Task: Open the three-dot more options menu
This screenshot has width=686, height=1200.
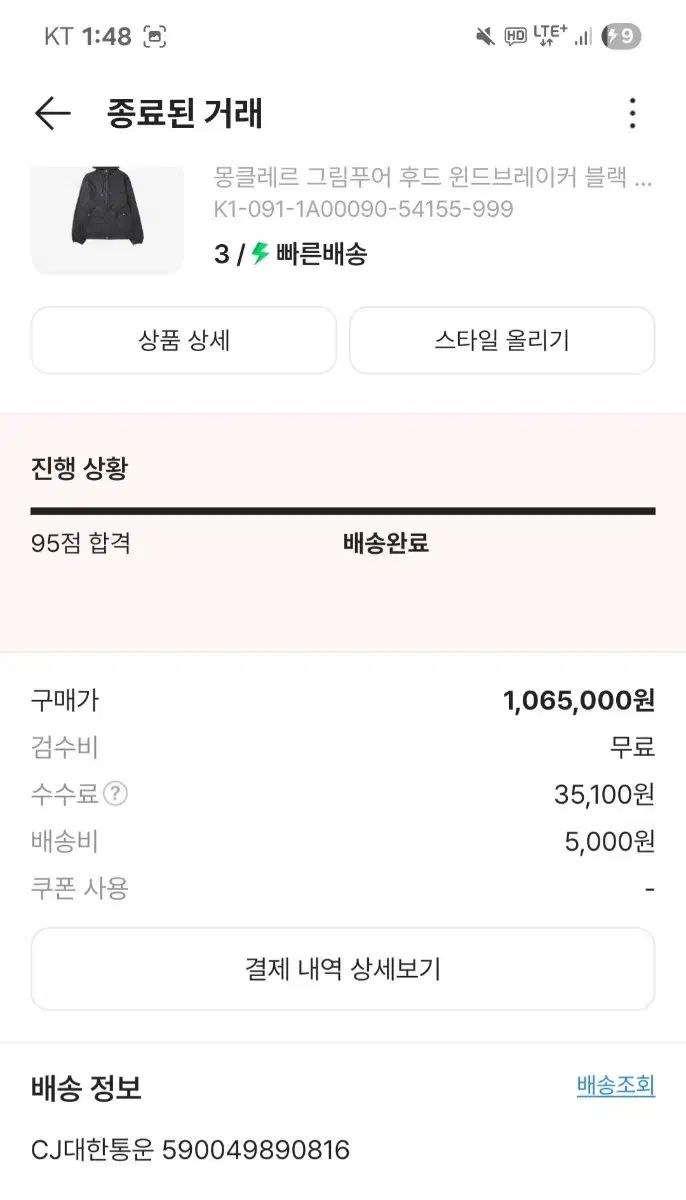Action: coord(632,114)
